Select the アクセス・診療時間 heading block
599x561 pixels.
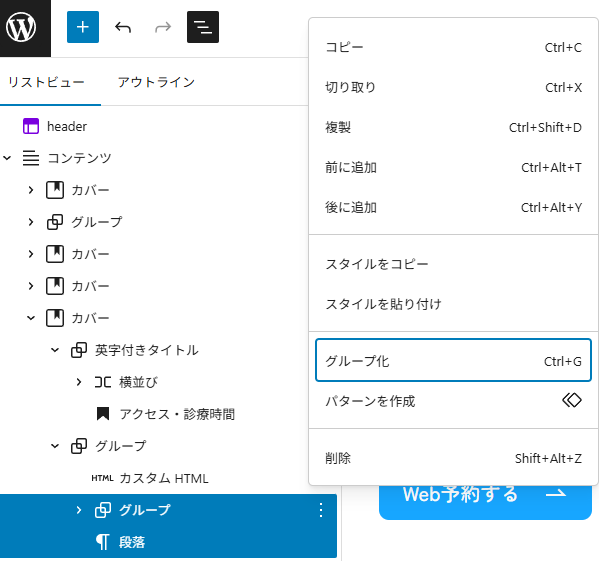(177, 414)
